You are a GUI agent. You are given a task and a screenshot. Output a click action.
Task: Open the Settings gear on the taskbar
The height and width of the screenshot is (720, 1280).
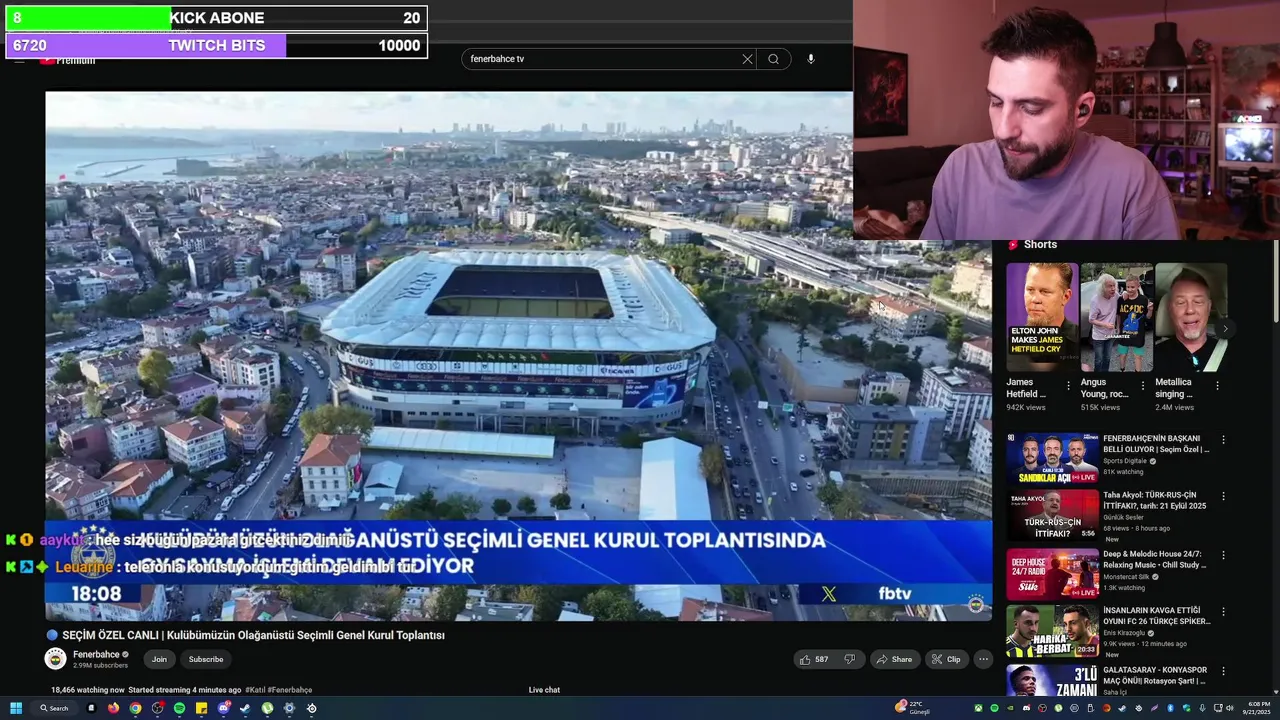coord(289,708)
